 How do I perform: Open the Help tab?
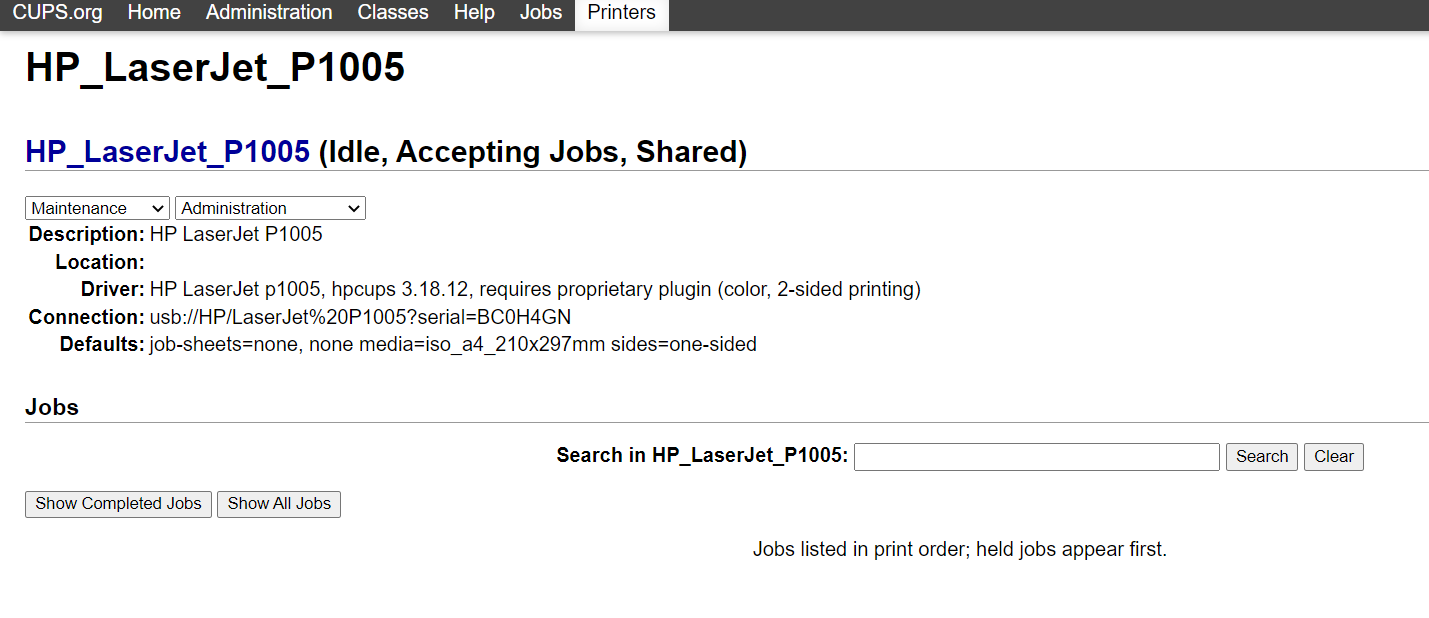coord(474,13)
